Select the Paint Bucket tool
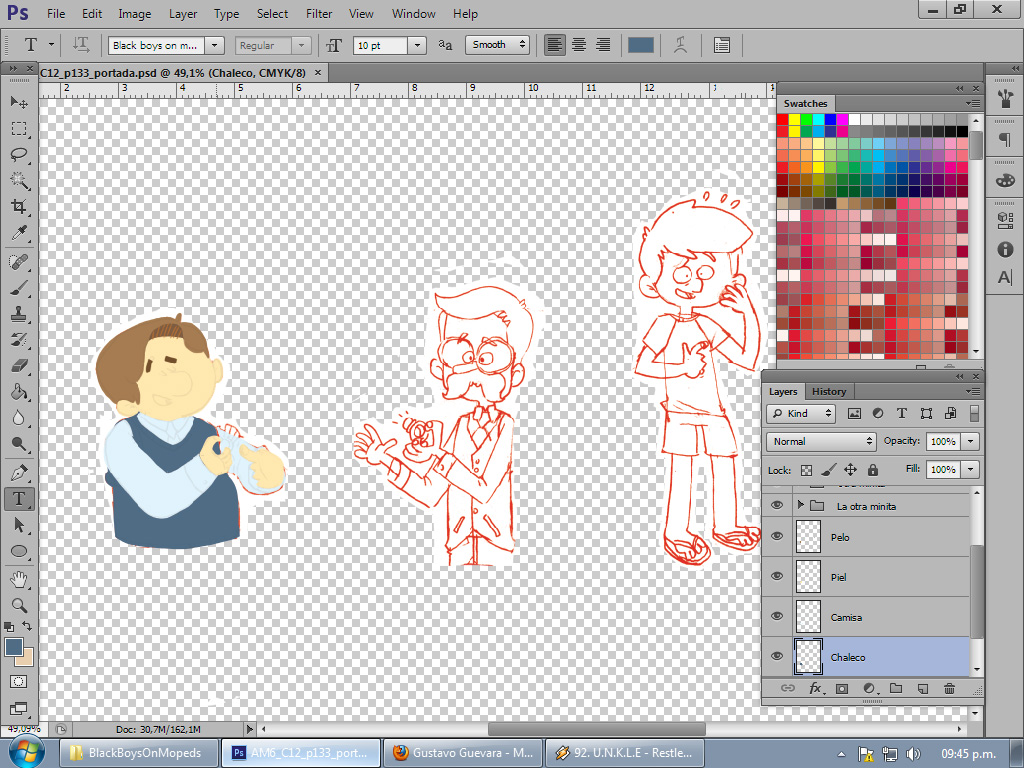The width and height of the screenshot is (1024, 768). point(19,392)
